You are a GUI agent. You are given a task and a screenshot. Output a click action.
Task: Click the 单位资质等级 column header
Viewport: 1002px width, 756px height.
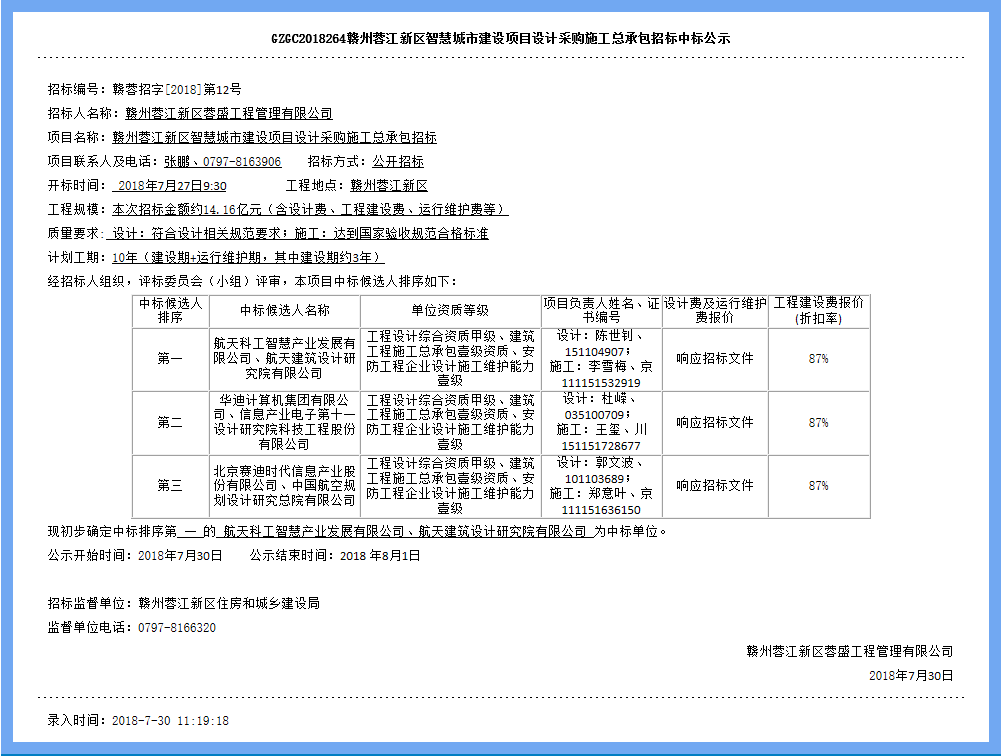pyautogui.click(x=450, y=311)
